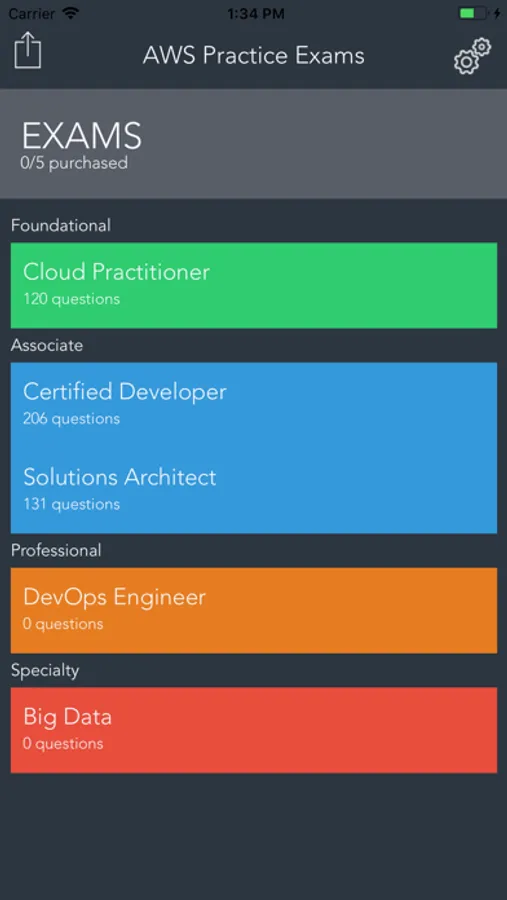Tap the Professional section label
507x900 pixels.
tap(56, 550)
